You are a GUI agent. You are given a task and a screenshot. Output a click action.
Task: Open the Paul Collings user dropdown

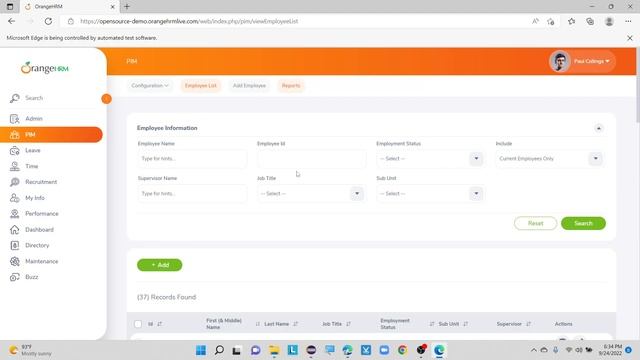click(592, 61)
